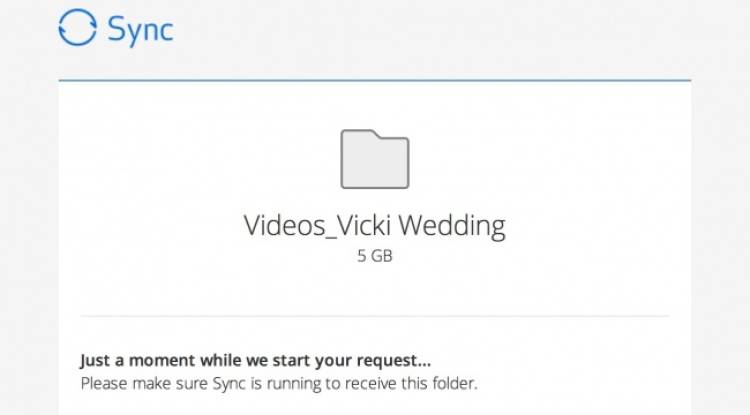Click the 'GB' unit text

pyautogui.click(x=381, y=256)
